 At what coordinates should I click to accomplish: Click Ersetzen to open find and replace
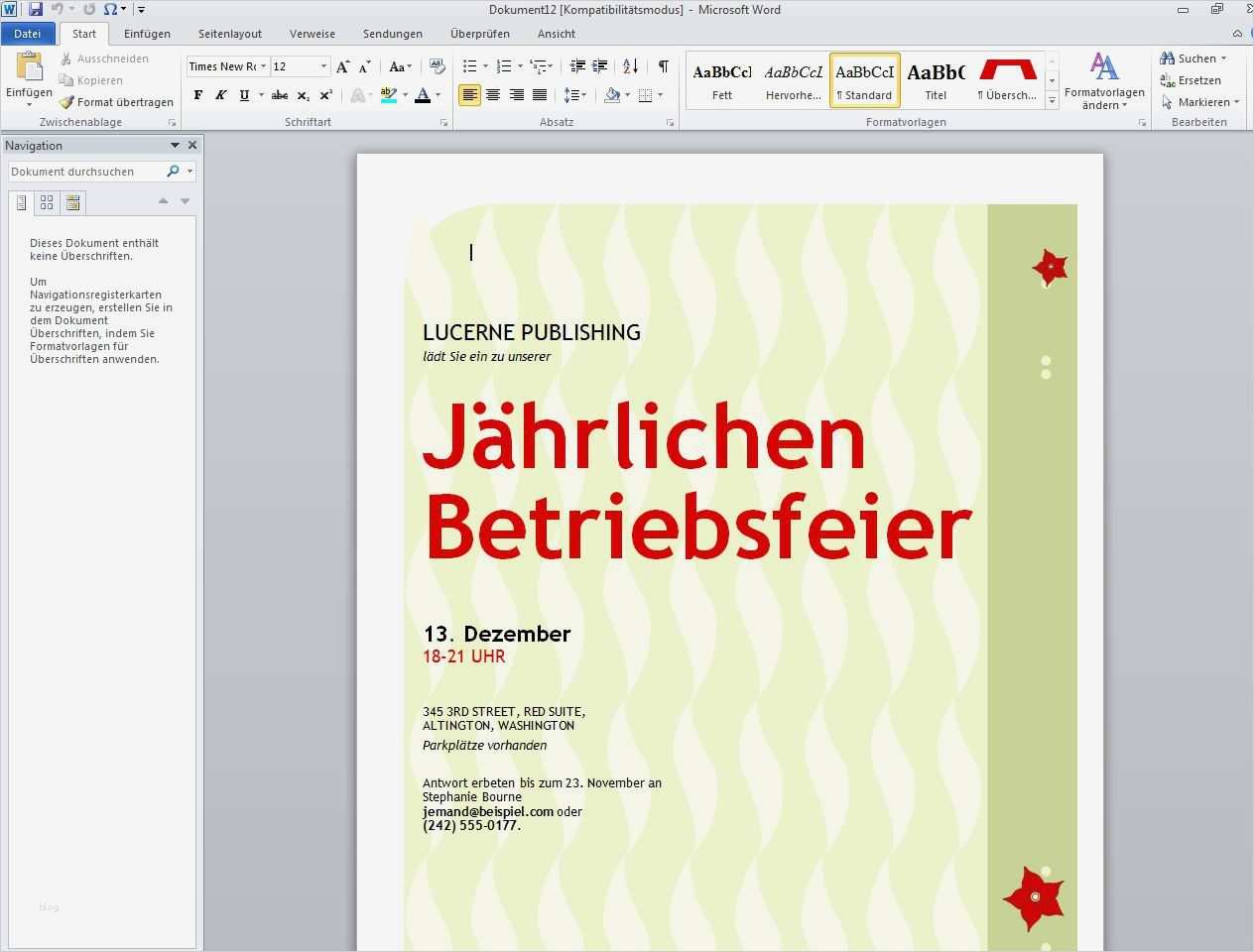1193,80
